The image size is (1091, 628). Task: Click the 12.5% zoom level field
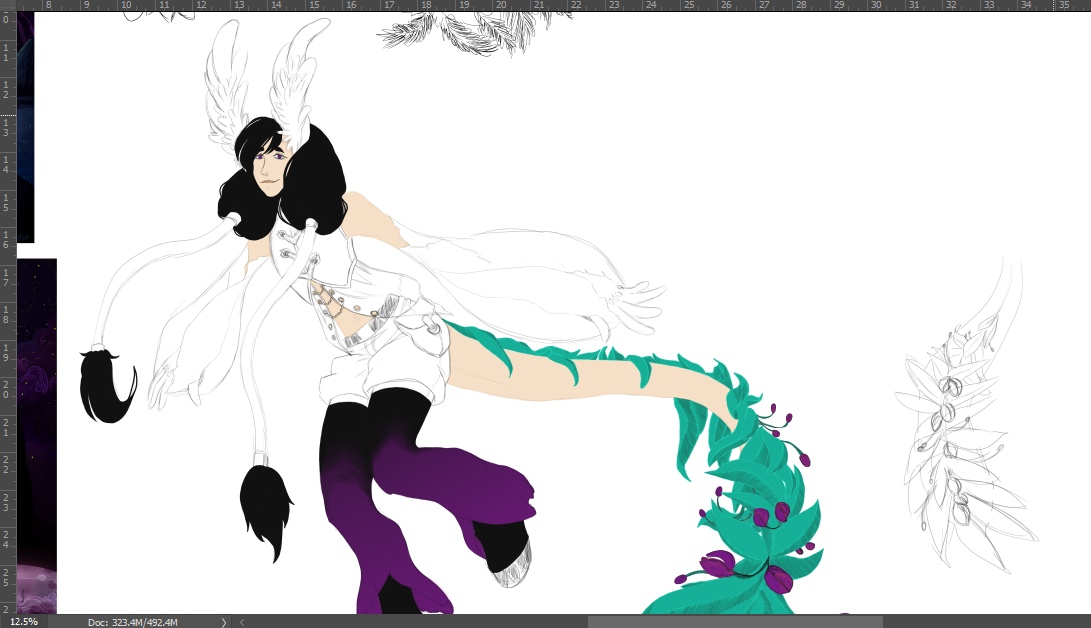(x=24, y=621)
